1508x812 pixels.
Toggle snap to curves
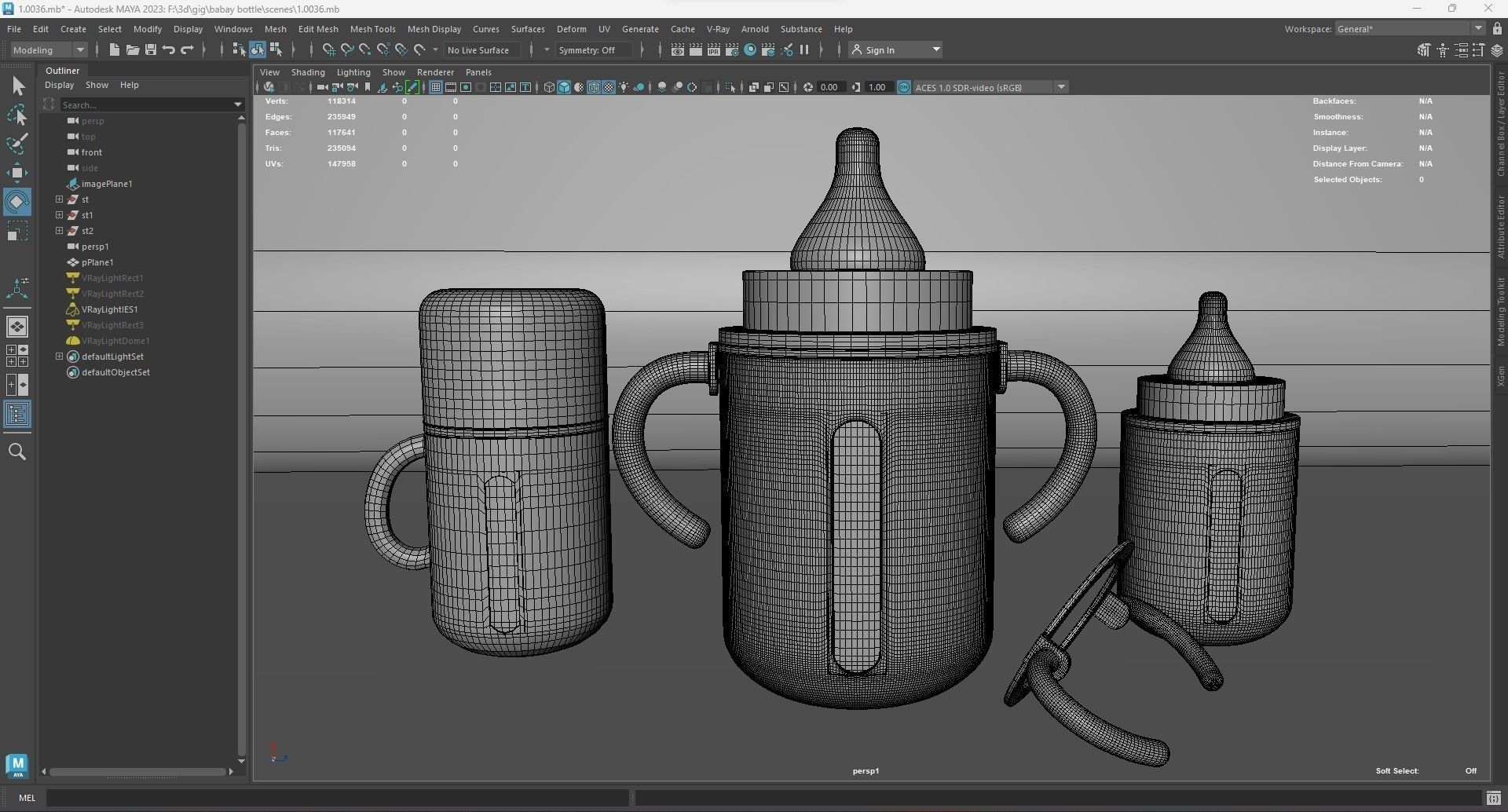tap(347, 49)
